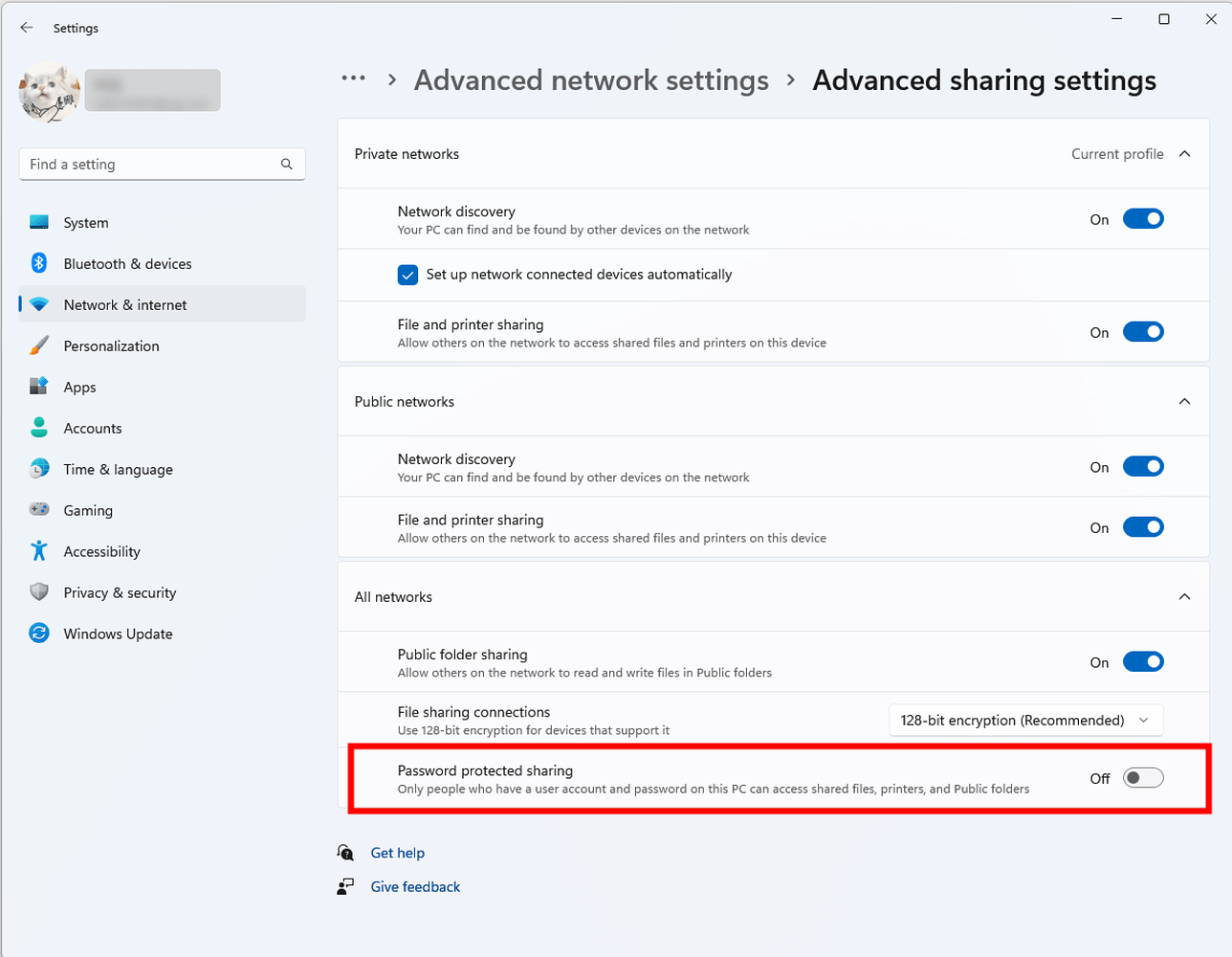Click the Give feedback link

point(415,886)
